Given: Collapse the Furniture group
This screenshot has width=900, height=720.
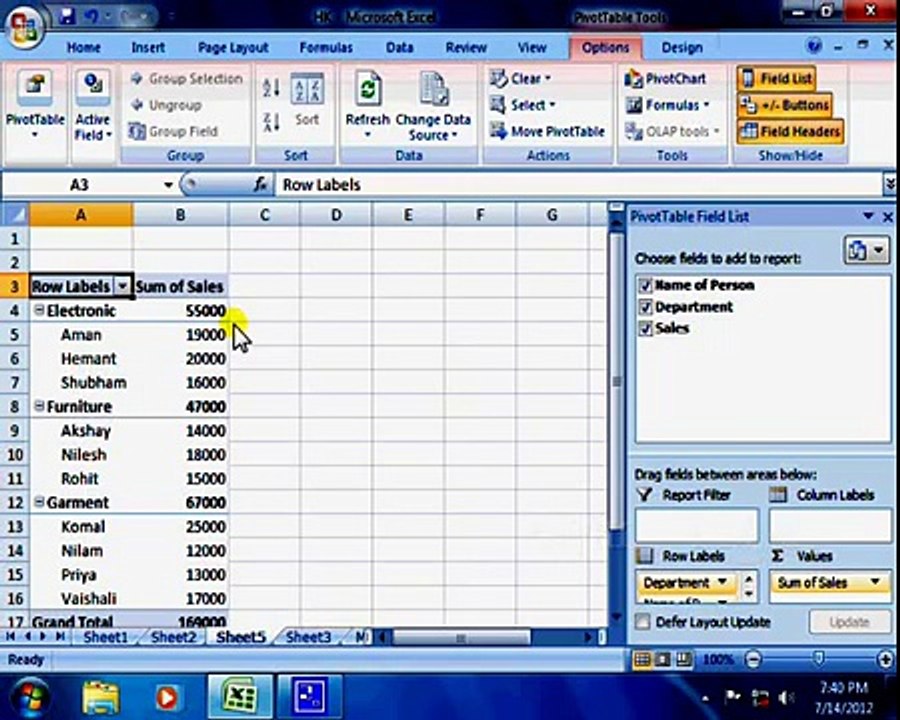Looking at the screenshot, I should pos(39,406).
